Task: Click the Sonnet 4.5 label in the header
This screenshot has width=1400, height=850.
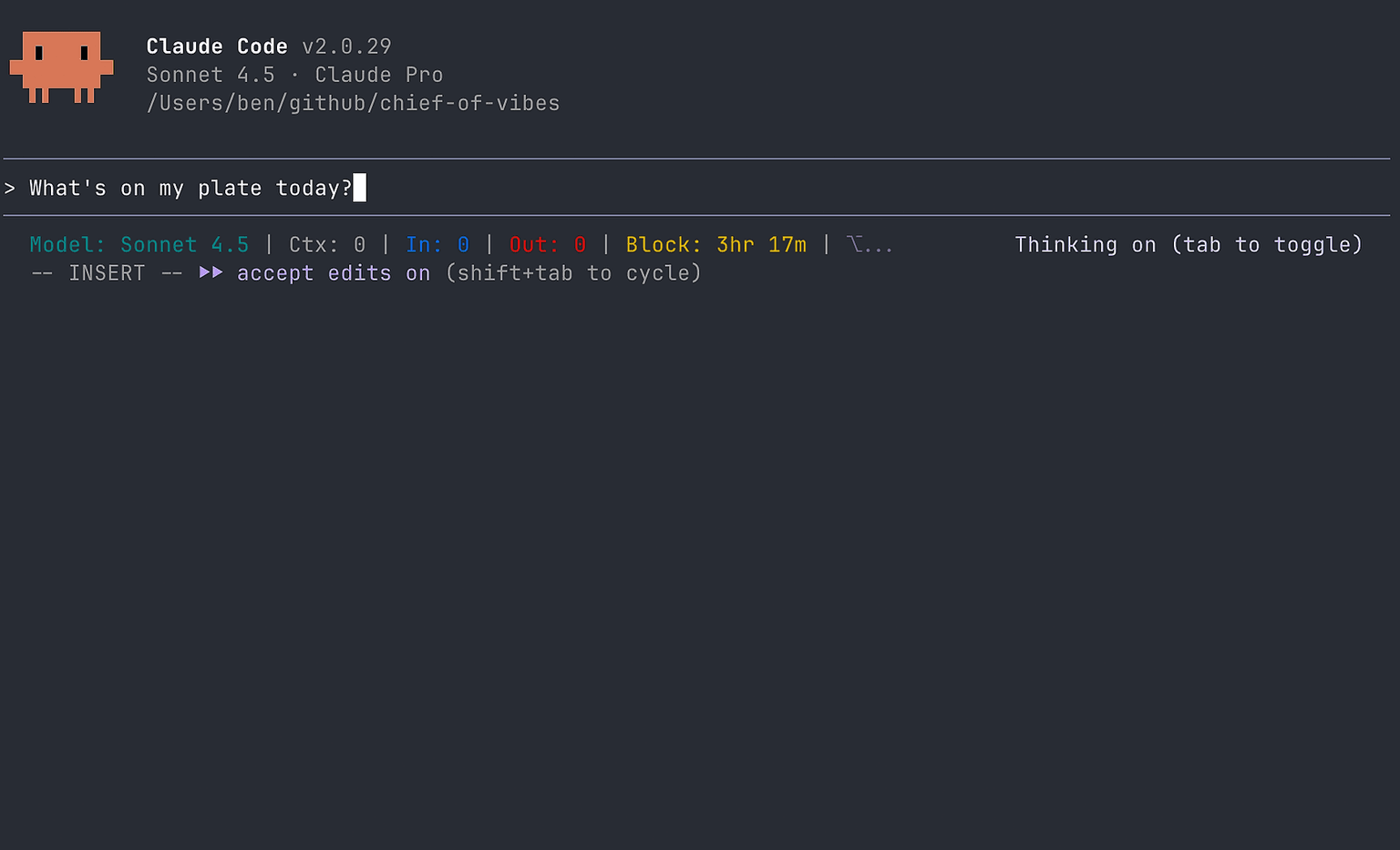Action: point(210,75)
